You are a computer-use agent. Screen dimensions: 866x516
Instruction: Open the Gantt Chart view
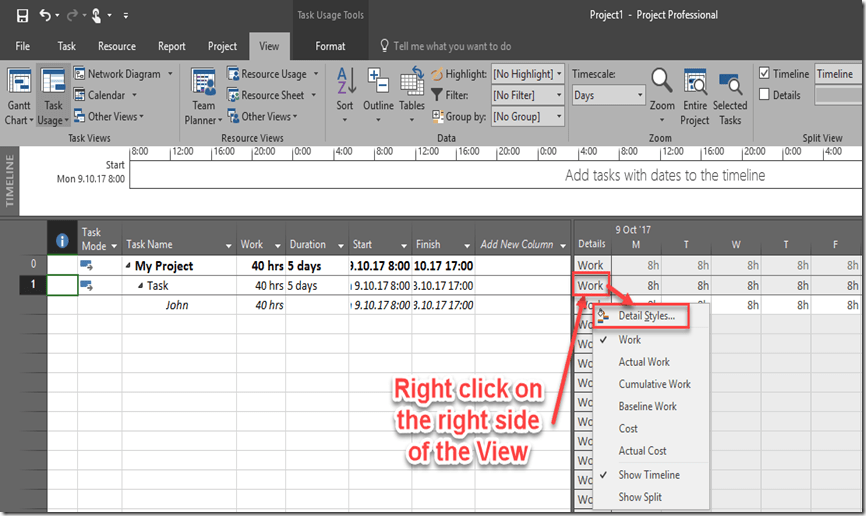point(17,96)
